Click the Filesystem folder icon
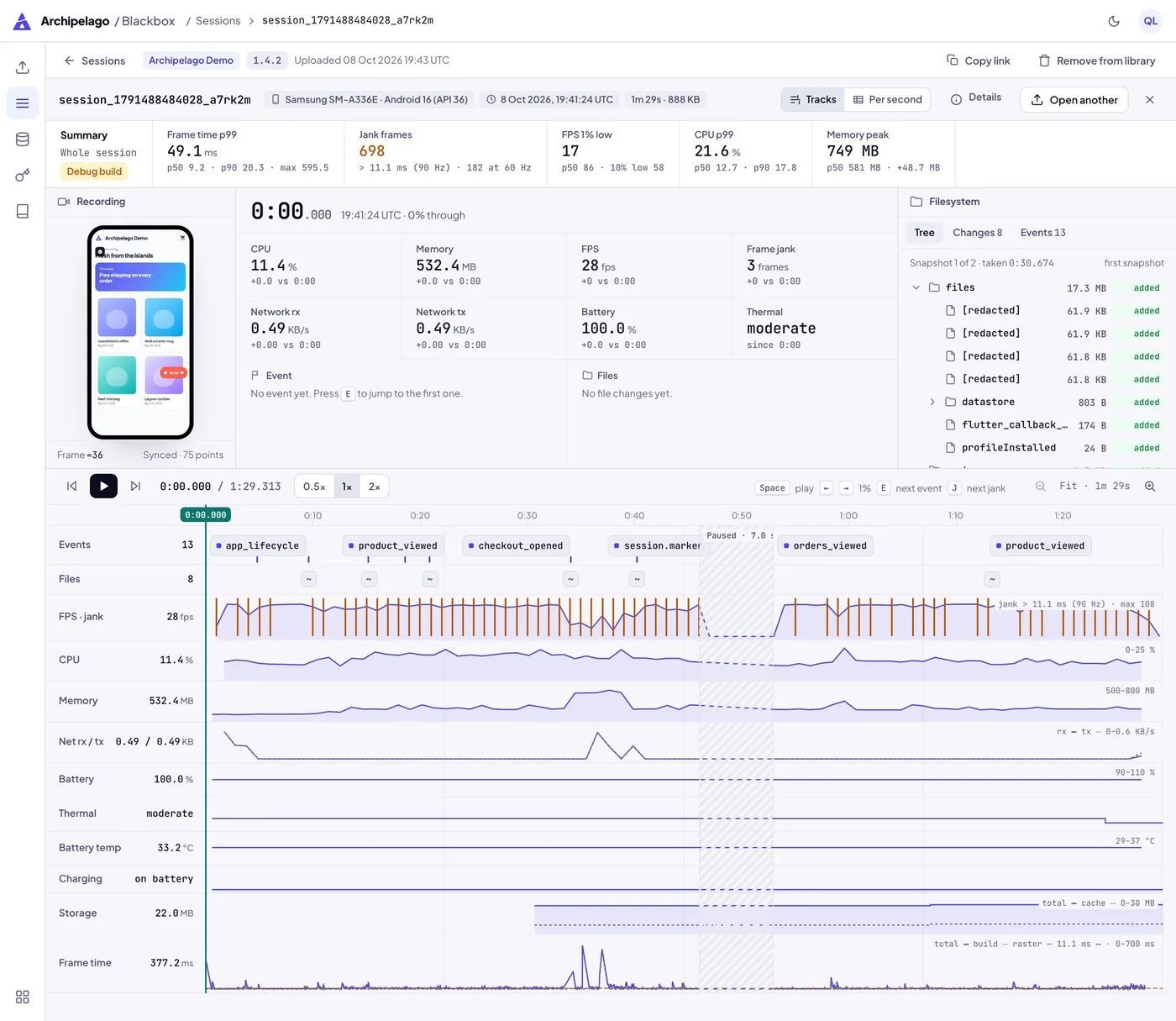This screenshot has height=1021, width=1176. tap(916, 202)
